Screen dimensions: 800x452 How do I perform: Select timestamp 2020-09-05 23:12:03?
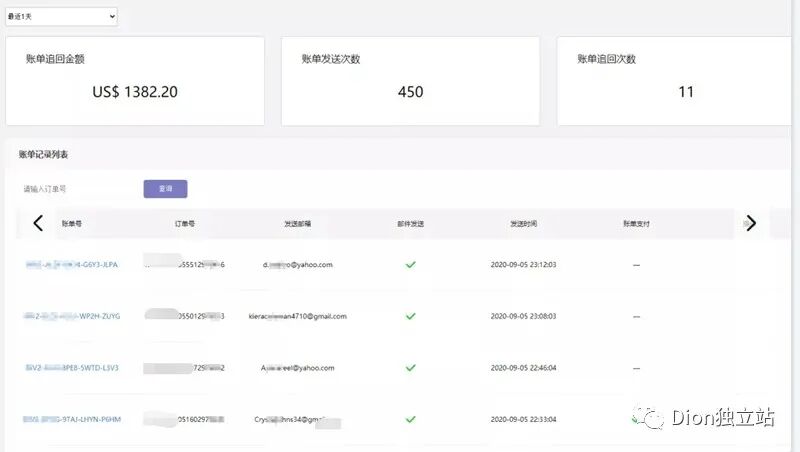pos(523,265)
